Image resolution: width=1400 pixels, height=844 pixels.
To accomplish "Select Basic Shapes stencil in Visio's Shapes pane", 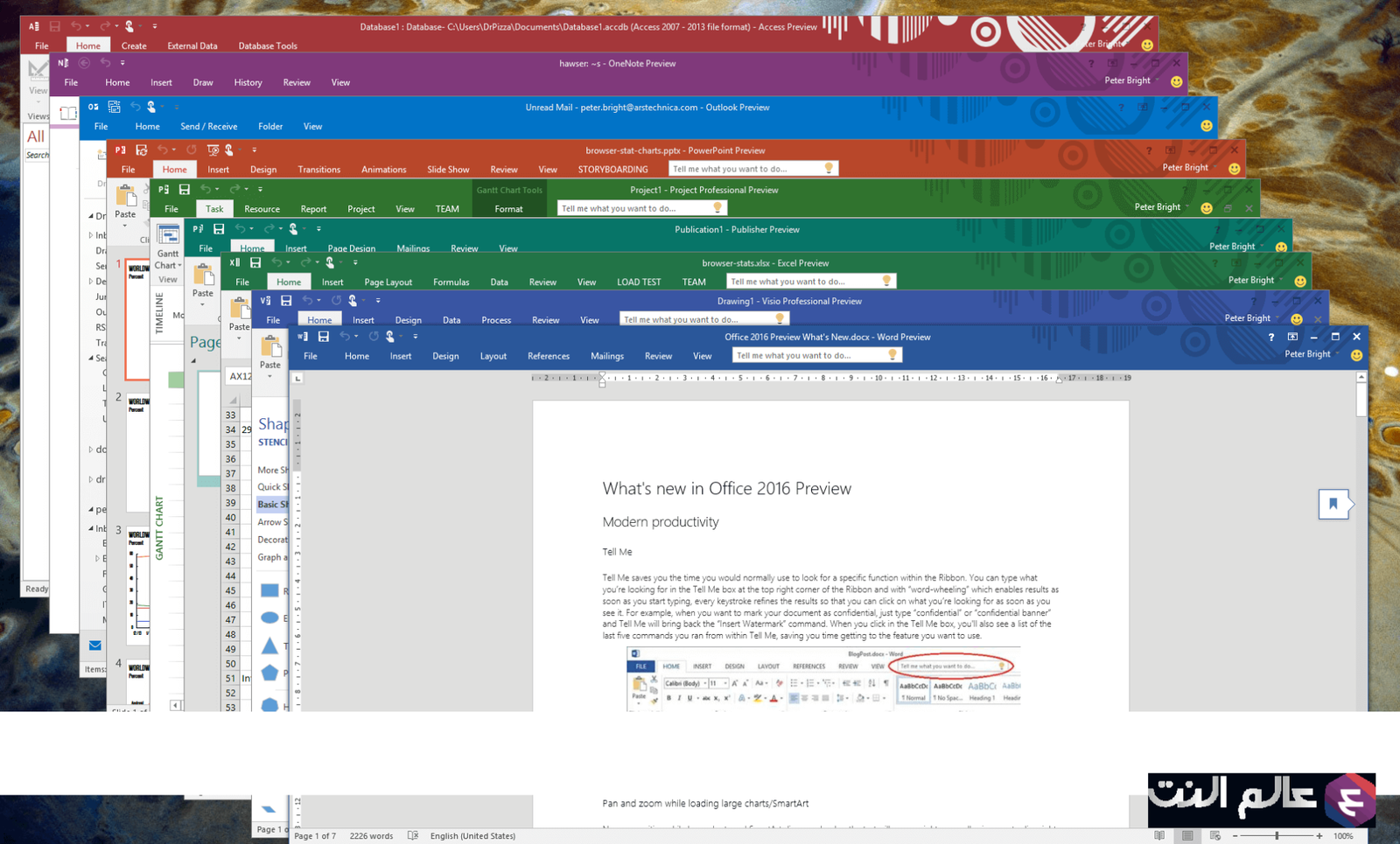I will (272, 505).
